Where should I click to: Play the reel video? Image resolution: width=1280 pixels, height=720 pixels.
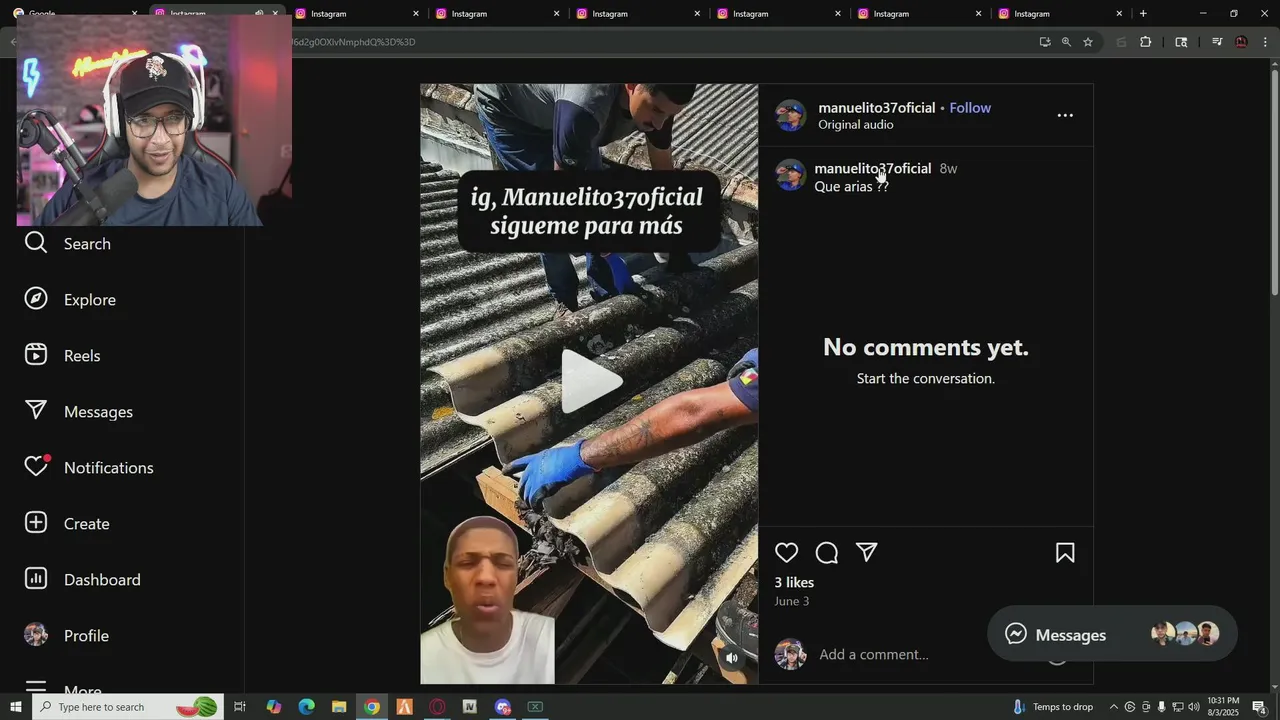(x=590, y=382)
